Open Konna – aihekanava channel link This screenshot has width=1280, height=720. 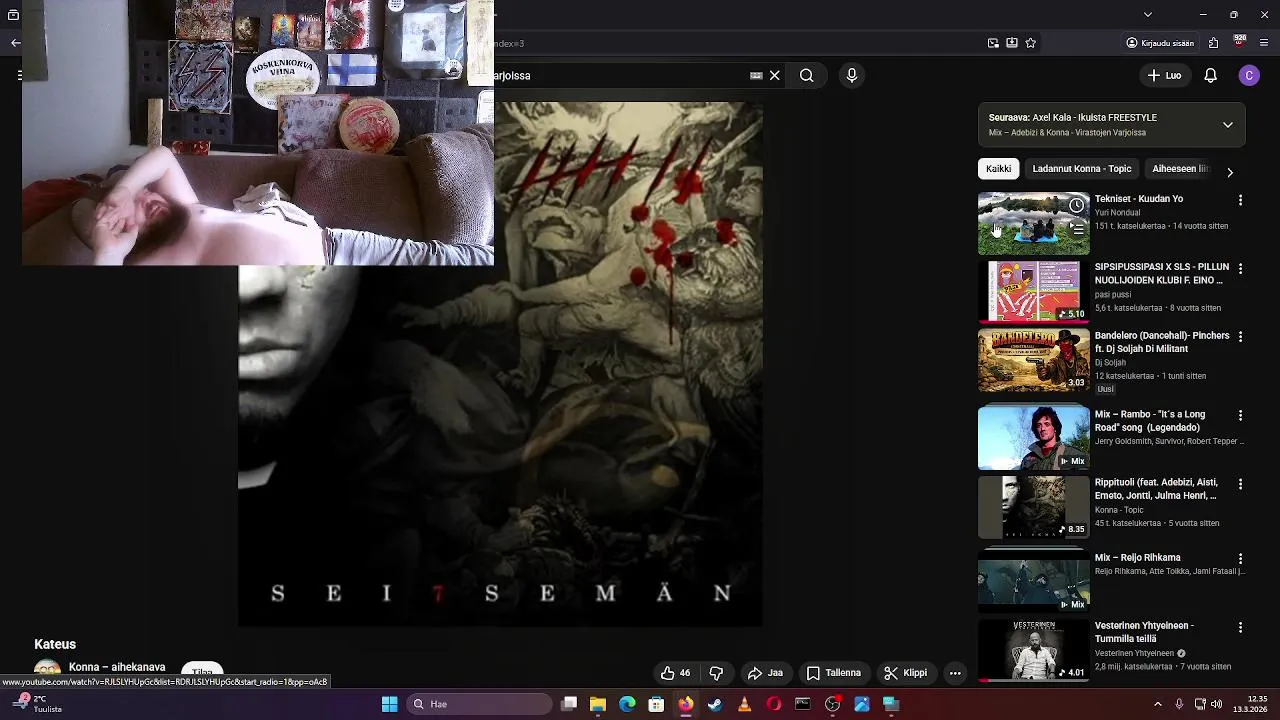(x=117, y=667)
